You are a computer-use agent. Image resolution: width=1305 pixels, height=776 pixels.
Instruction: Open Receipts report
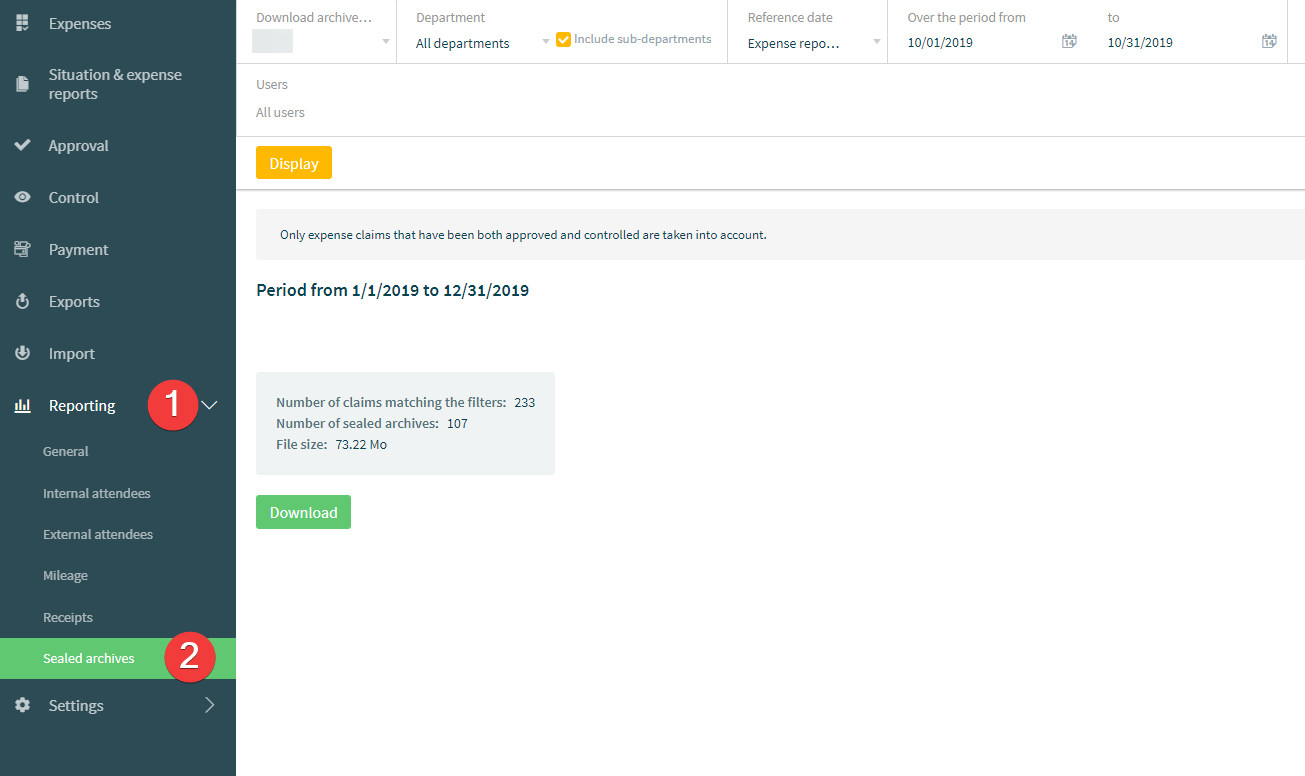68,617
